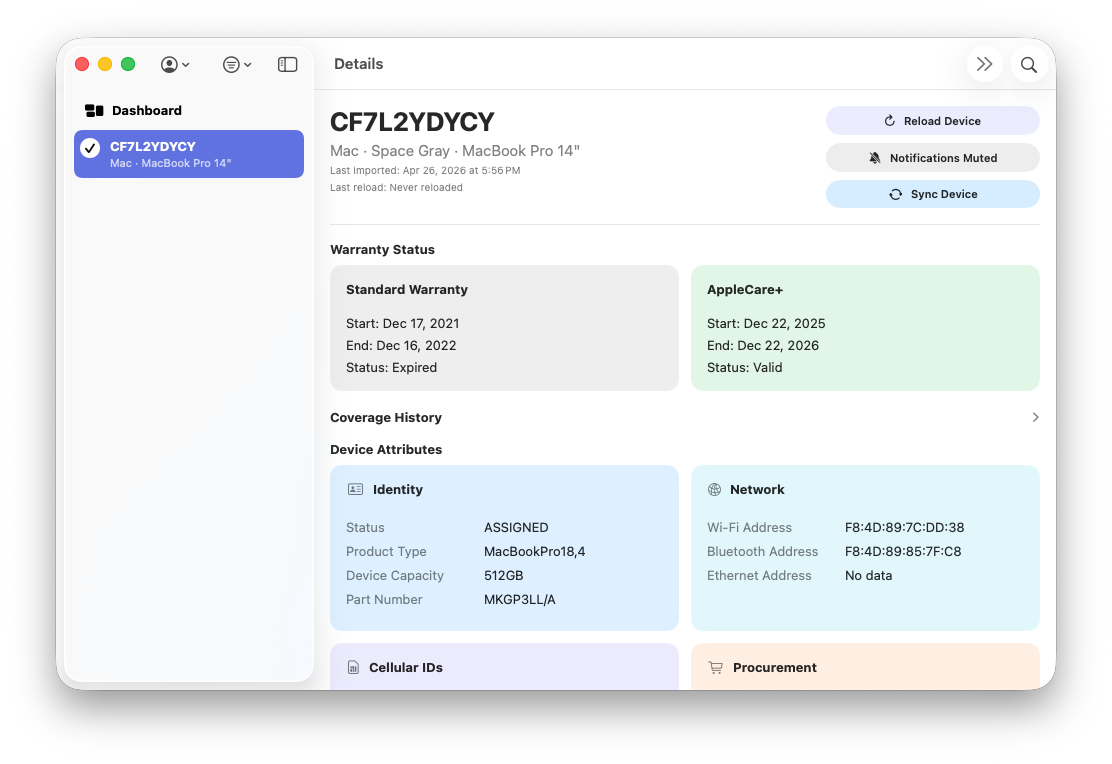The image size is (1112, 764).
Task: Click the Device Capacity value 512GB
Action: pyautogui.click(x=504, y=575)
